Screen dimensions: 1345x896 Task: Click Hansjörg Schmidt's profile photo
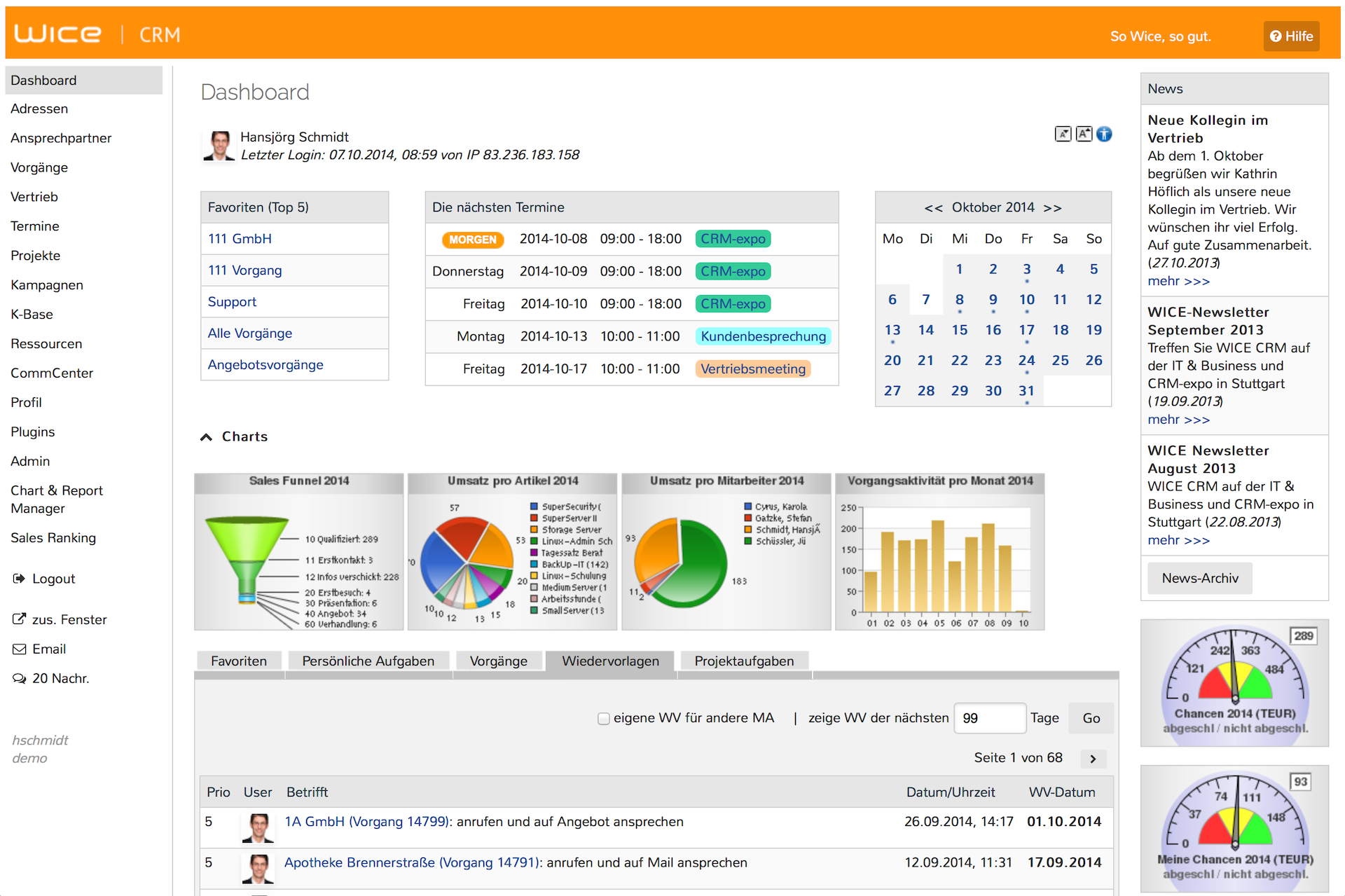point(219,146)
